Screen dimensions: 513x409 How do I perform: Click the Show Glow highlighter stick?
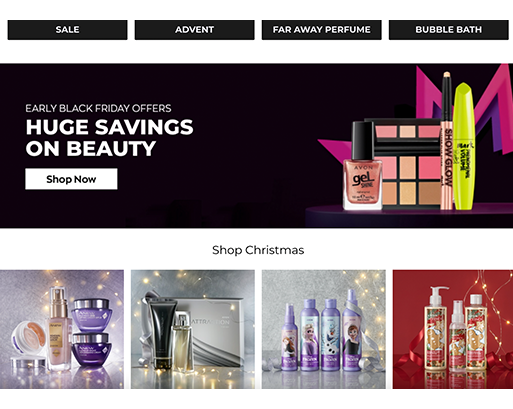(x=447, y=141)
